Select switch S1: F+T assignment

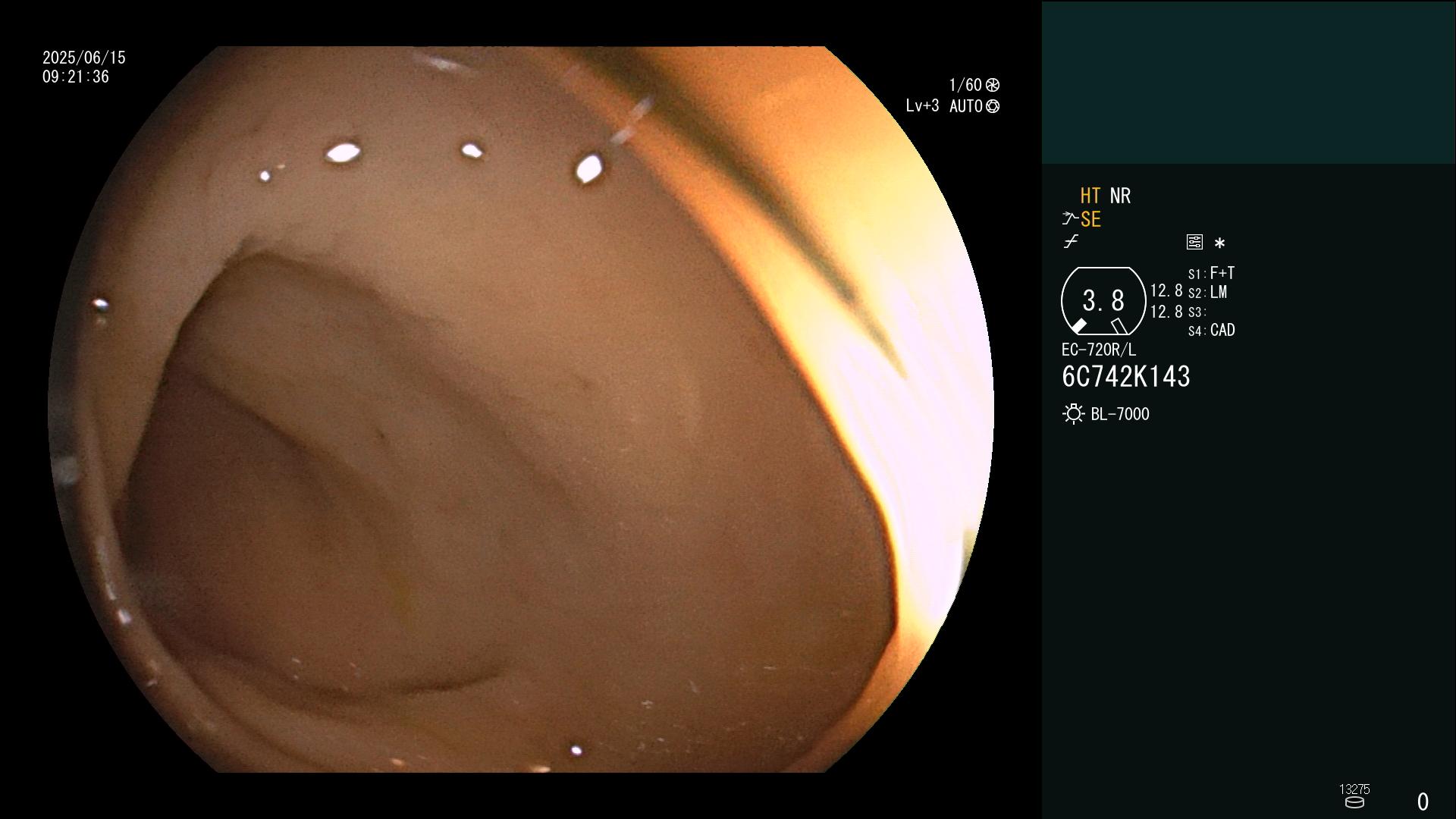(1212, 273)
